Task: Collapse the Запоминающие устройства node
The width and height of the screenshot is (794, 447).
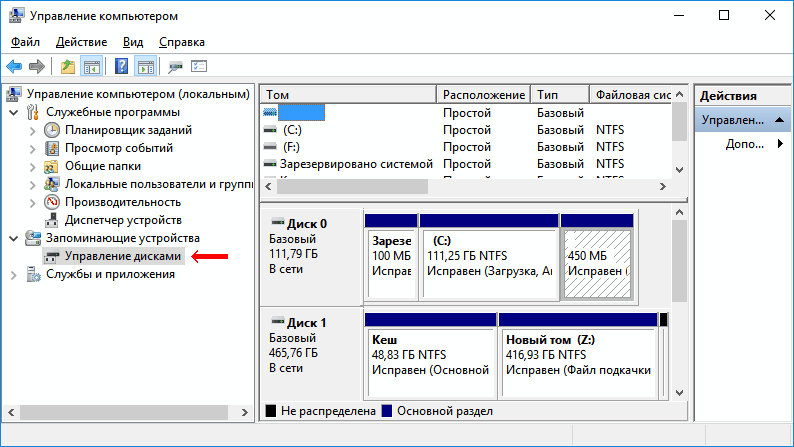Action: 14,238
